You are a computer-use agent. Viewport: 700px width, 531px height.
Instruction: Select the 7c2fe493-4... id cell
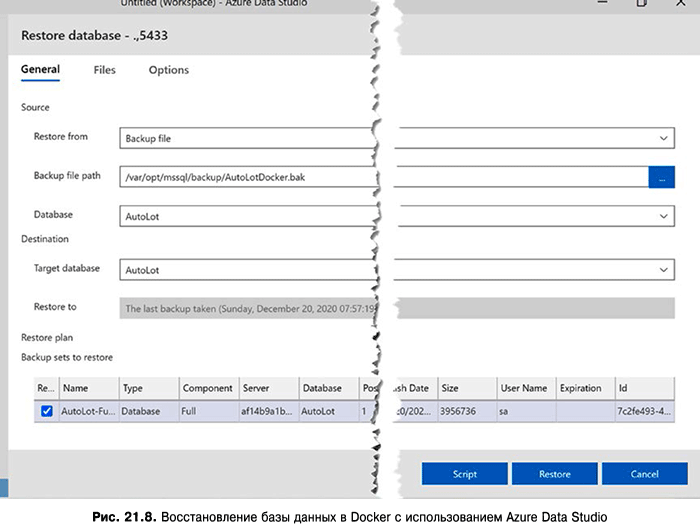coord(645,411)
